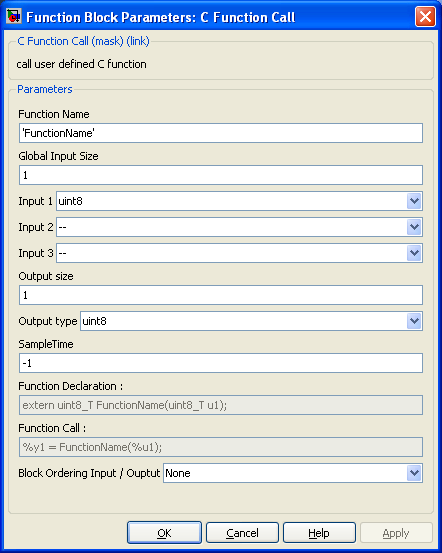Click the Simulink block icon in title bar
The image size is (442, 553).
point(14,16)
